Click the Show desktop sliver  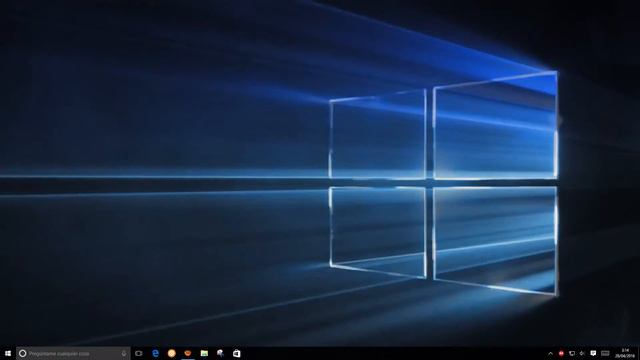(x=638, y=353)
